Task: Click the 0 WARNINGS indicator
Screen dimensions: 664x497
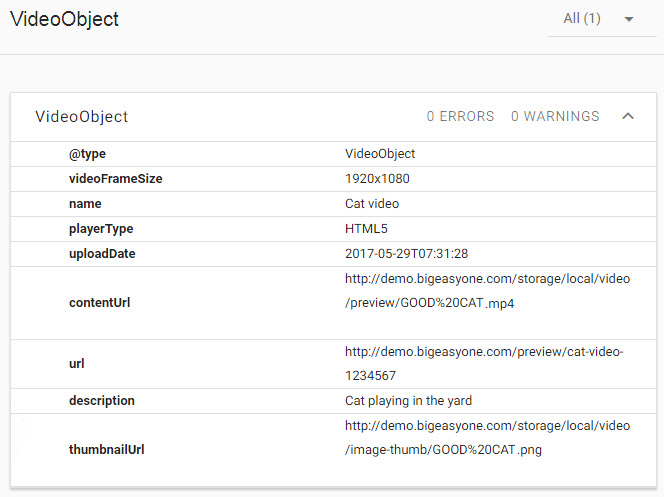Action: point(555,117)
